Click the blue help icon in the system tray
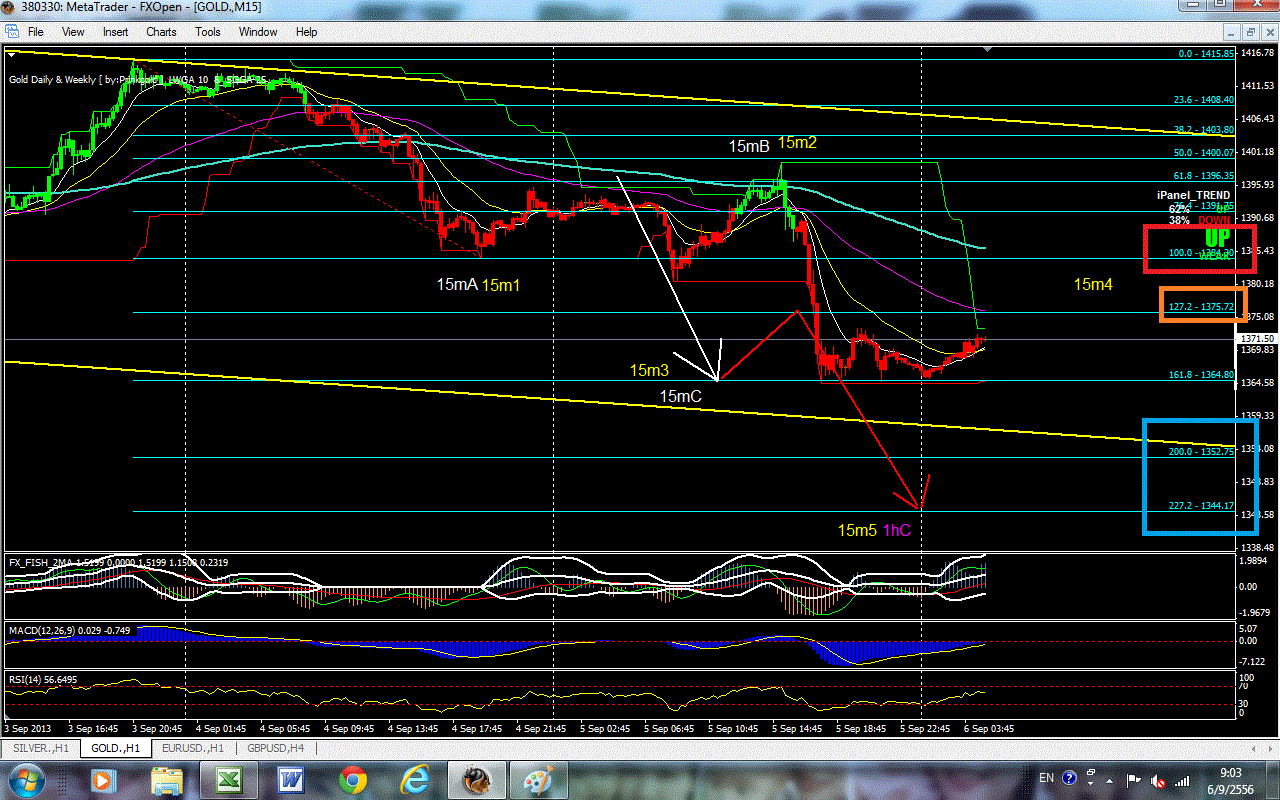The width and height of the screenshot is (1280, 800). [1070, 778]
